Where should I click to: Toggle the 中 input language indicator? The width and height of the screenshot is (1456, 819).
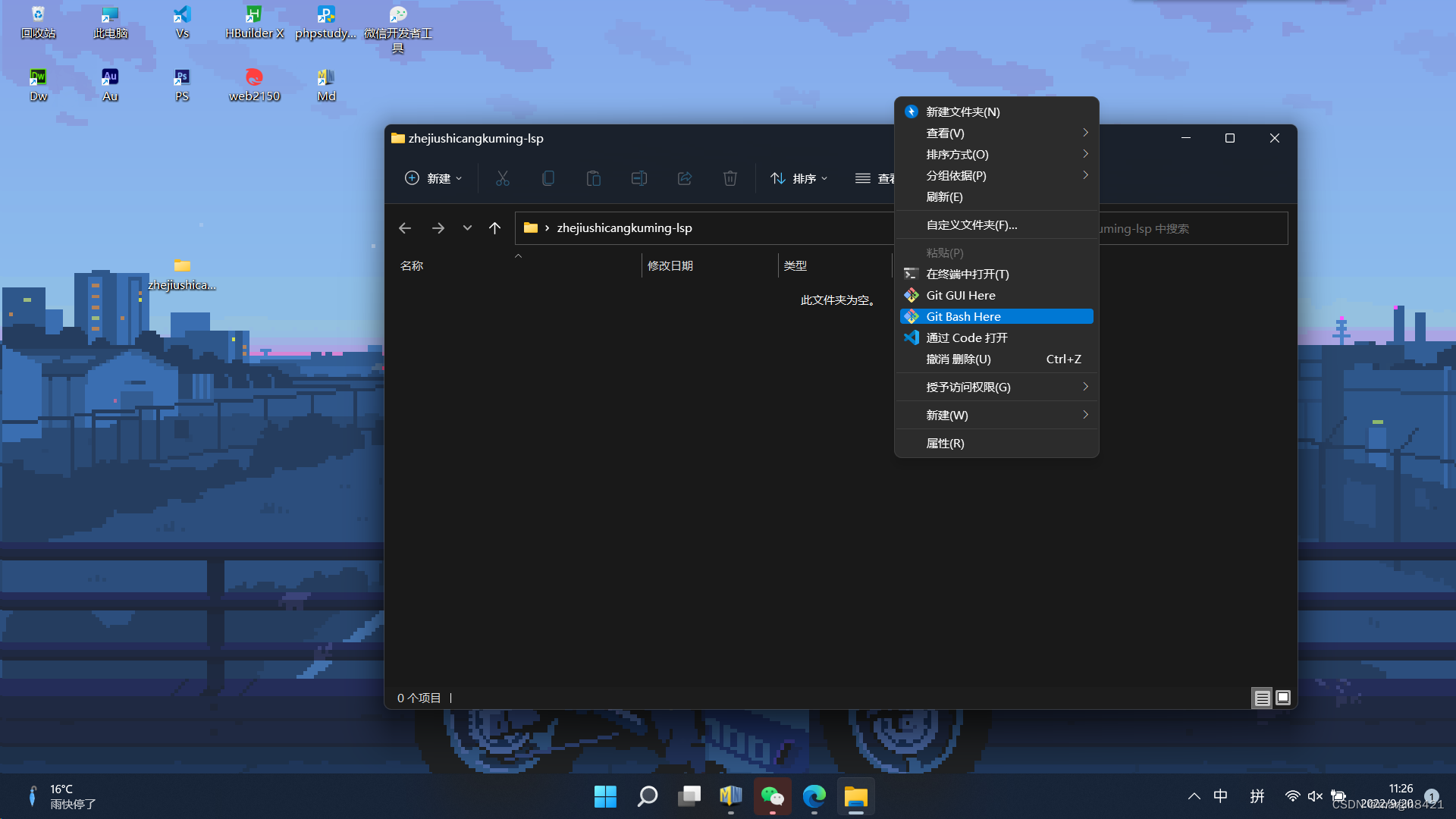pyautogui.click(x=1220, y=796)
